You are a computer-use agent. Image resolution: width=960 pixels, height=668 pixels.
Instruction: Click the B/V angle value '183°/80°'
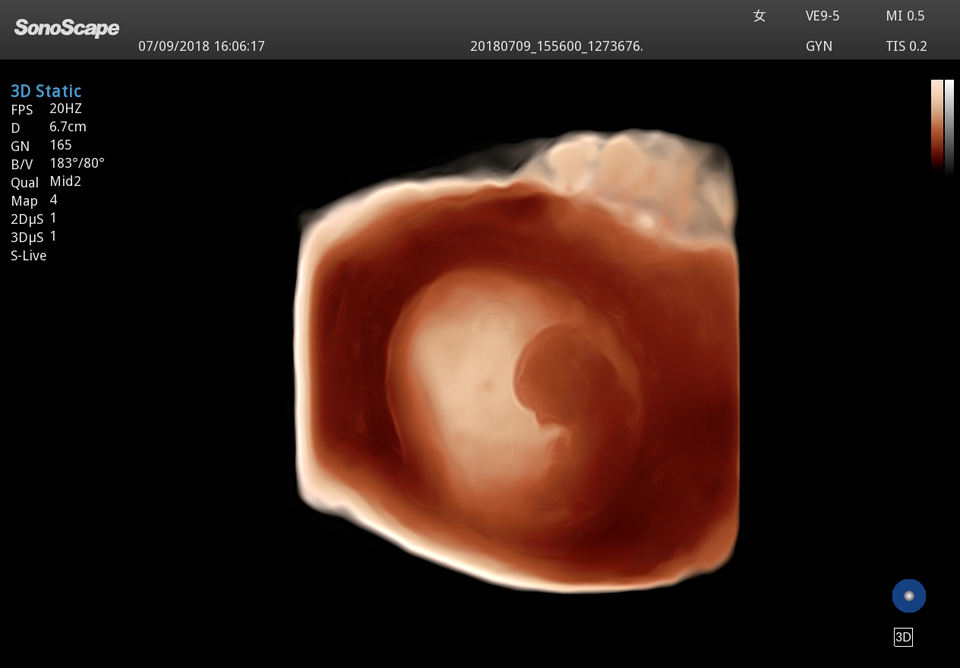[x=77, y=163]
